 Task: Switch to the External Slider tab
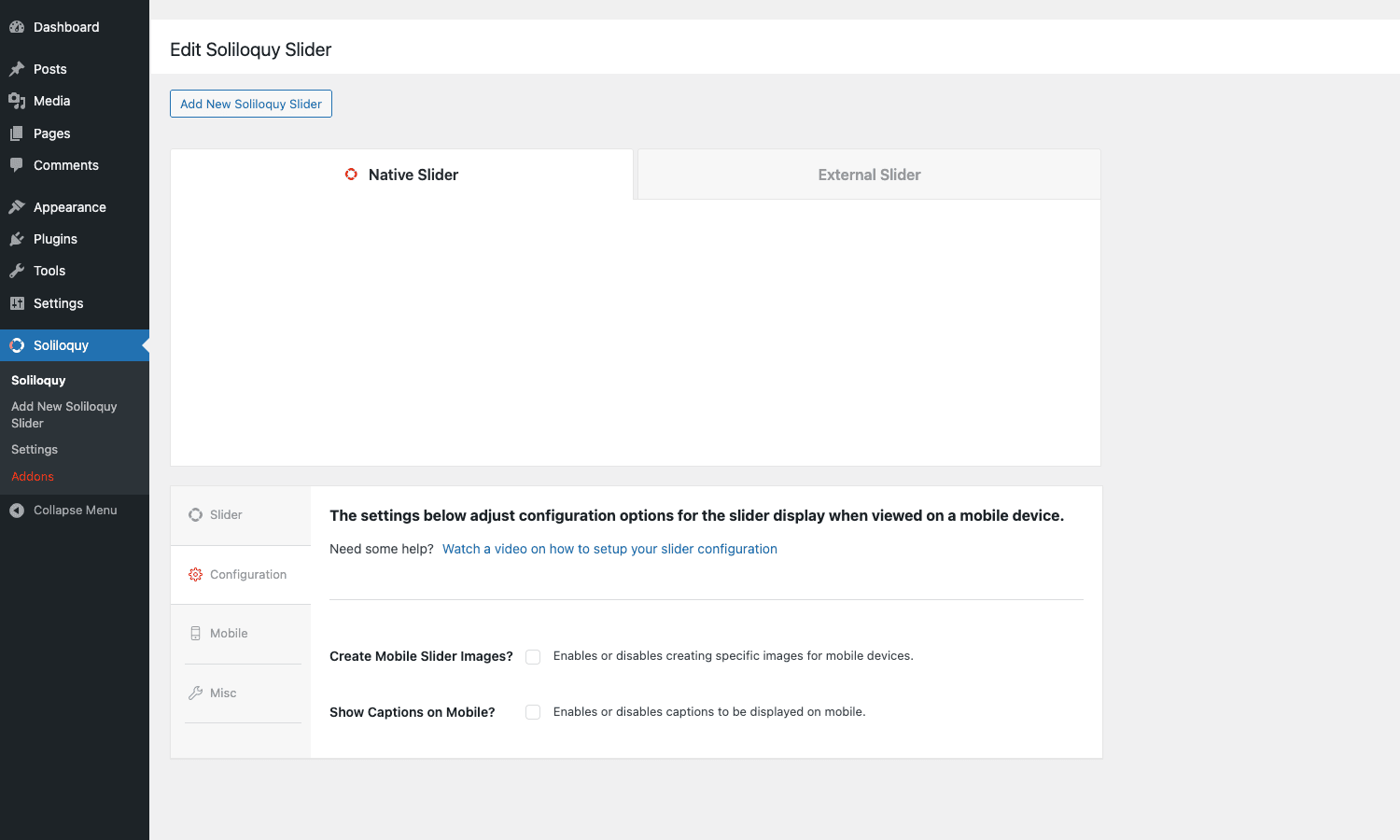pyautogui.click(x=869, y=175)
